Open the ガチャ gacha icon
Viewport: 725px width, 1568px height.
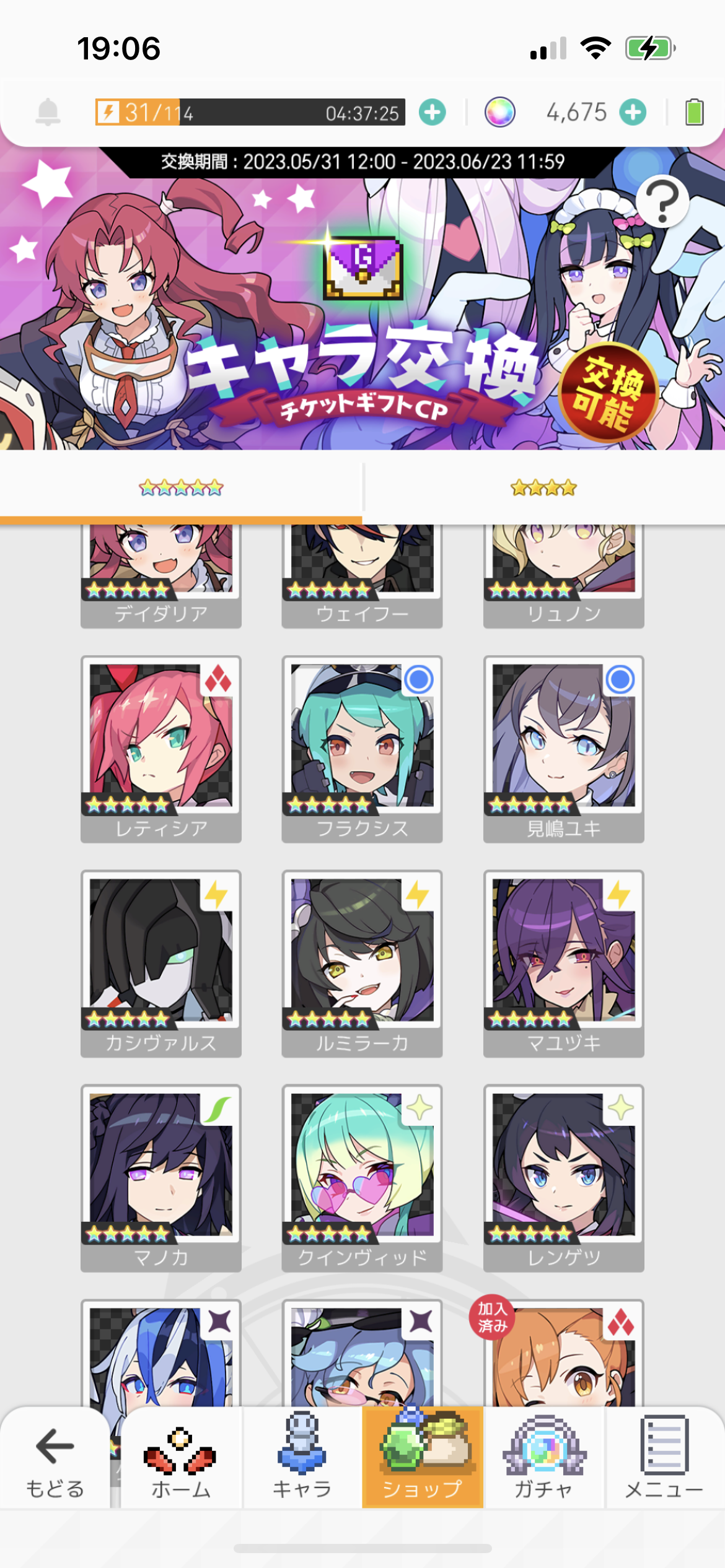coord(543,1457)
